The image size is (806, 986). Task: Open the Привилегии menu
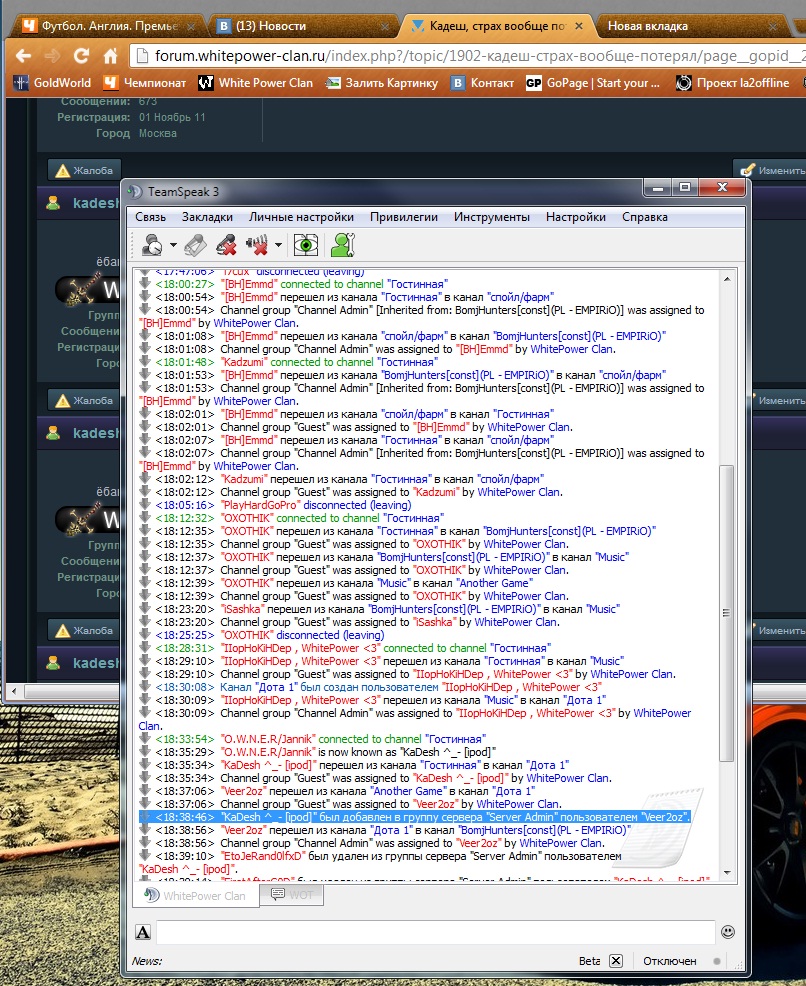pyautogui.click(x=404, y=217)
